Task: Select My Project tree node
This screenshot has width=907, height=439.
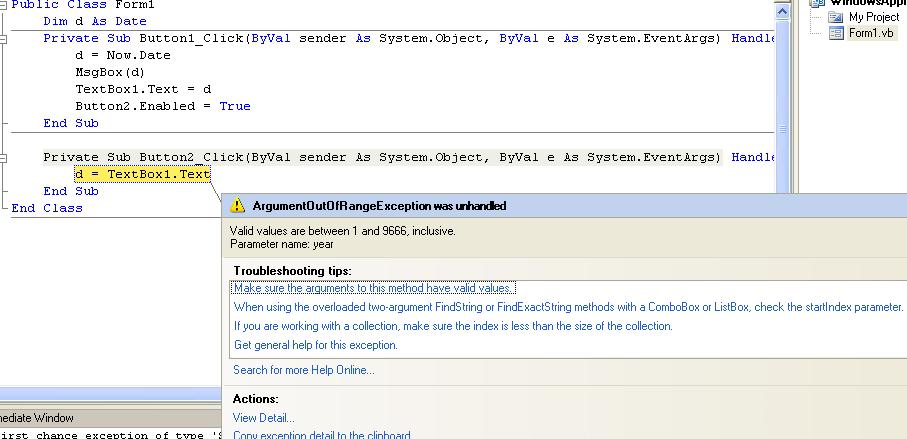Action: point(873,17)
